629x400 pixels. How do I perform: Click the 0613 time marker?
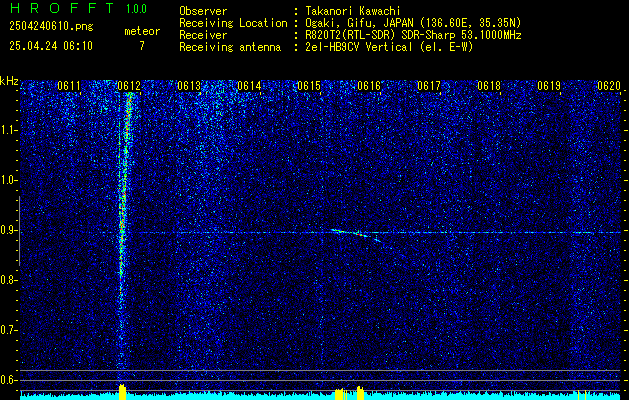pyautogui.click(x=189, y=85)
